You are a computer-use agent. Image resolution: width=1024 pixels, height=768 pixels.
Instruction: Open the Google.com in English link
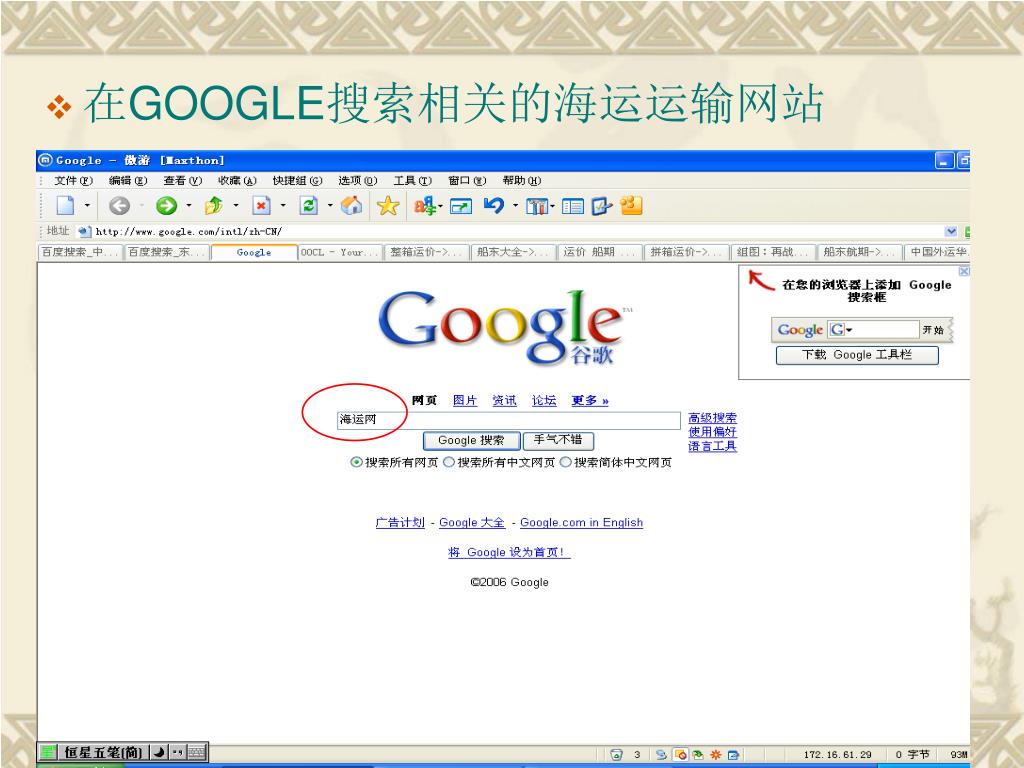pos(581,522)
